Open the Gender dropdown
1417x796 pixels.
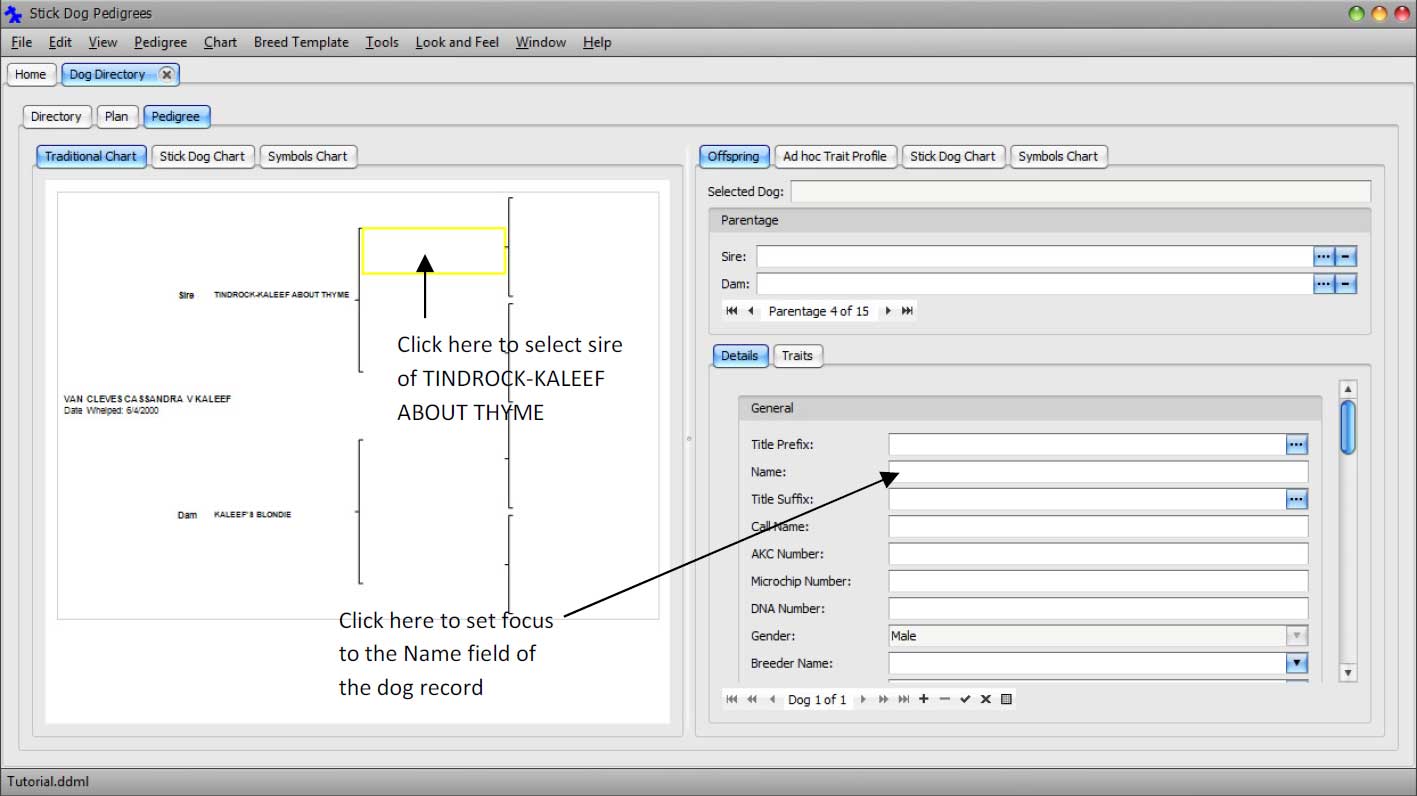click(x=1296, y=636)
